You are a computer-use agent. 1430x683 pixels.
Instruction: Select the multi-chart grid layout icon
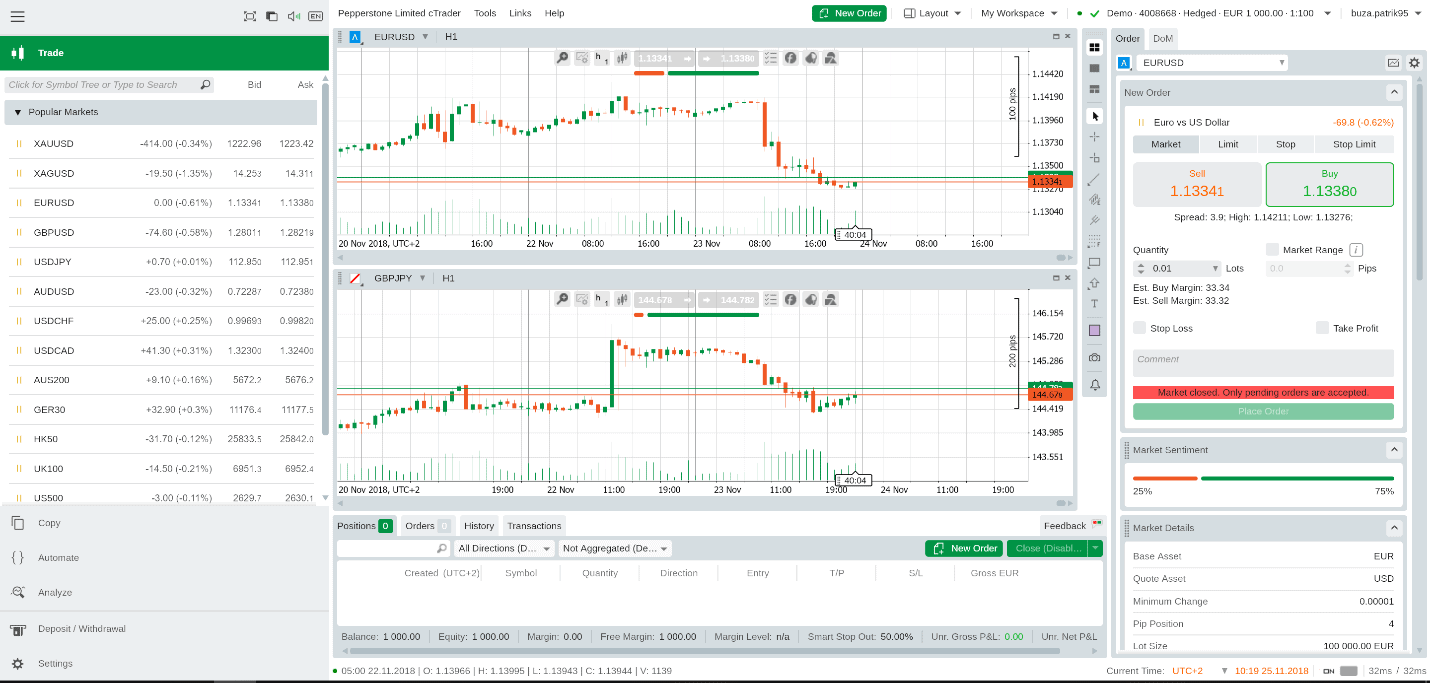click(1095, 47)
